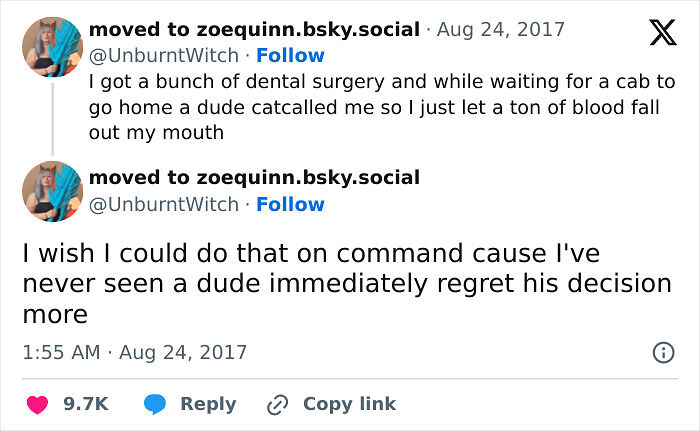Viewport: 700px width, 431px height.
Task: Select the Copy link text
Action: coord(349,404)
